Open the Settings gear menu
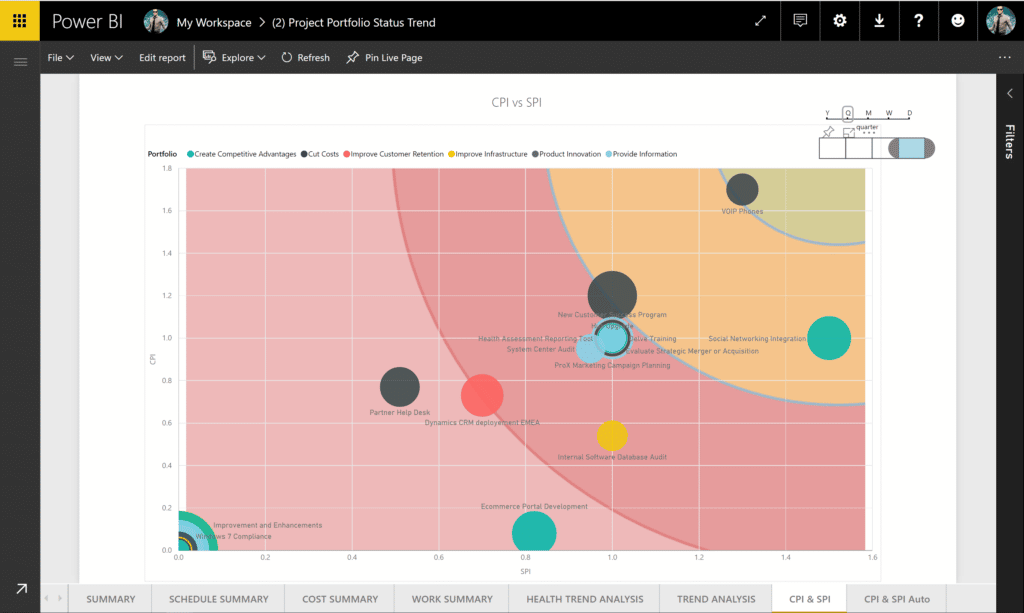This screenshot has height=613, width=1024. pyautogui.click(x=840, y=21)
